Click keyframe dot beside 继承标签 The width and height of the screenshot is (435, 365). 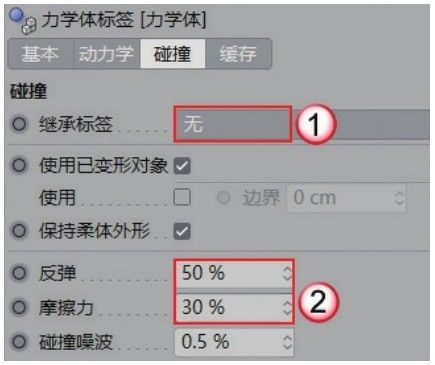(x=19, y=124)
